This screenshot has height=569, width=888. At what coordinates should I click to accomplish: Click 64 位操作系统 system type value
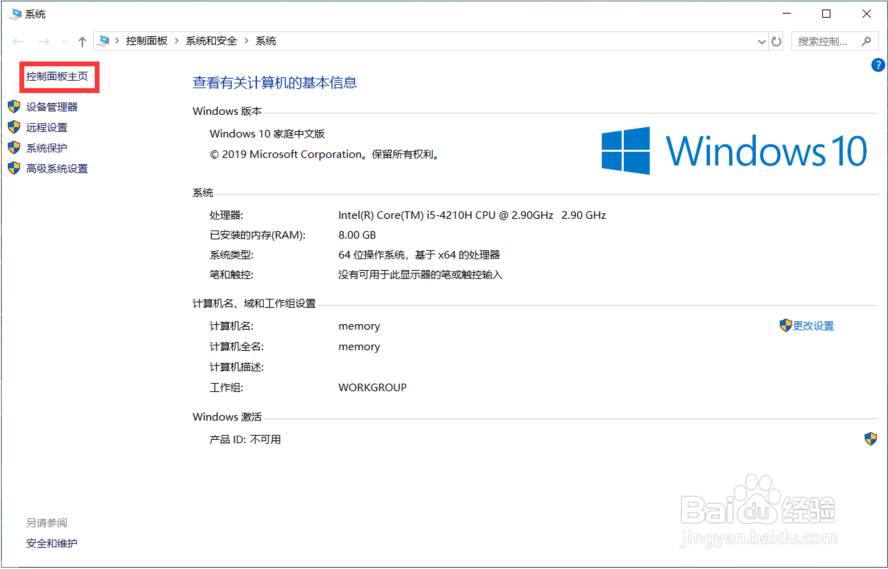pyautogui.click(x=419, y=255)
